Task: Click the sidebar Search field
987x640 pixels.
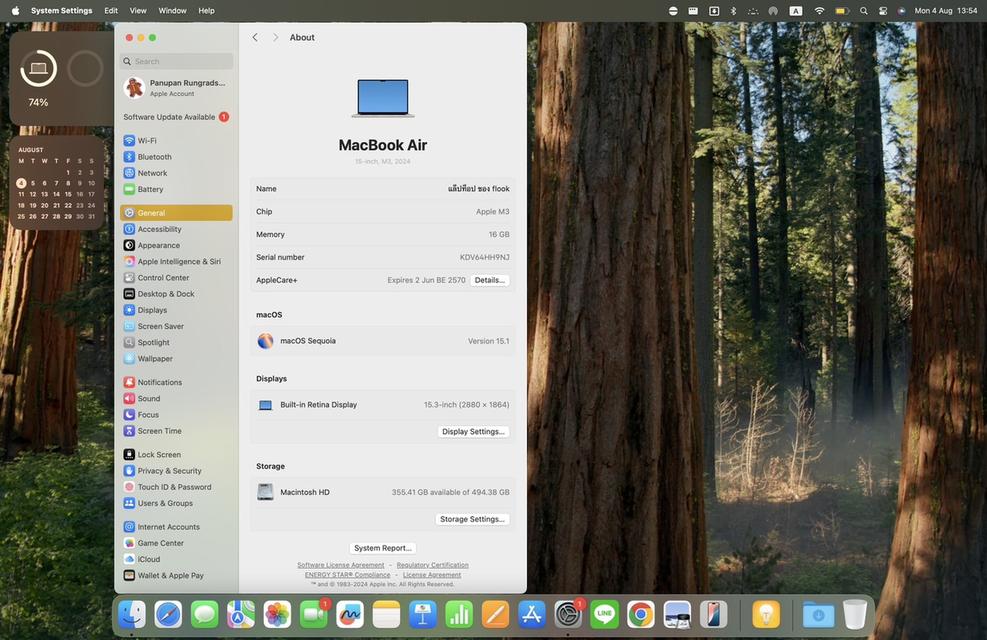Action: 176,61
